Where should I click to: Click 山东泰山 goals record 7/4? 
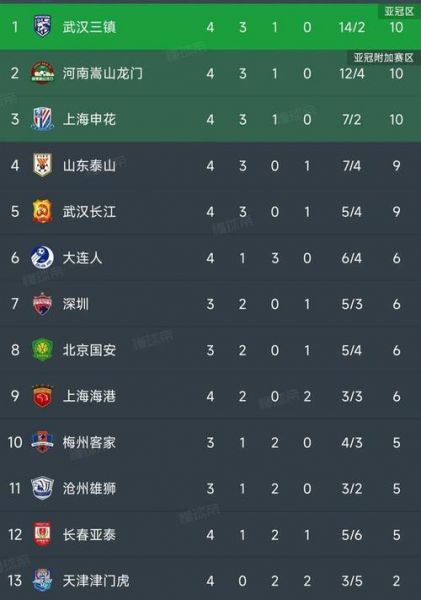[351, 166]
